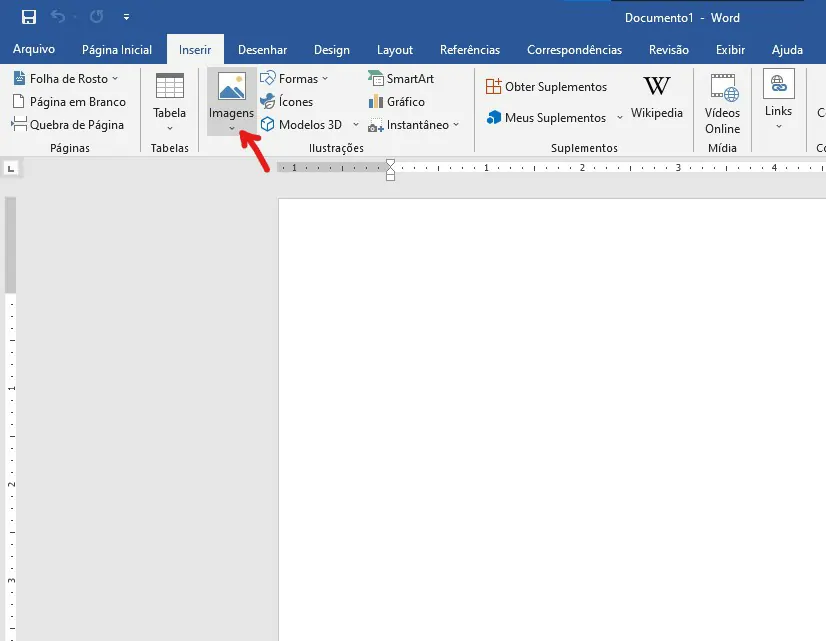This screenshot has width=826, height=641.
Task: Click the Instantâneo screenshot icon
Action: click(376, 125)
